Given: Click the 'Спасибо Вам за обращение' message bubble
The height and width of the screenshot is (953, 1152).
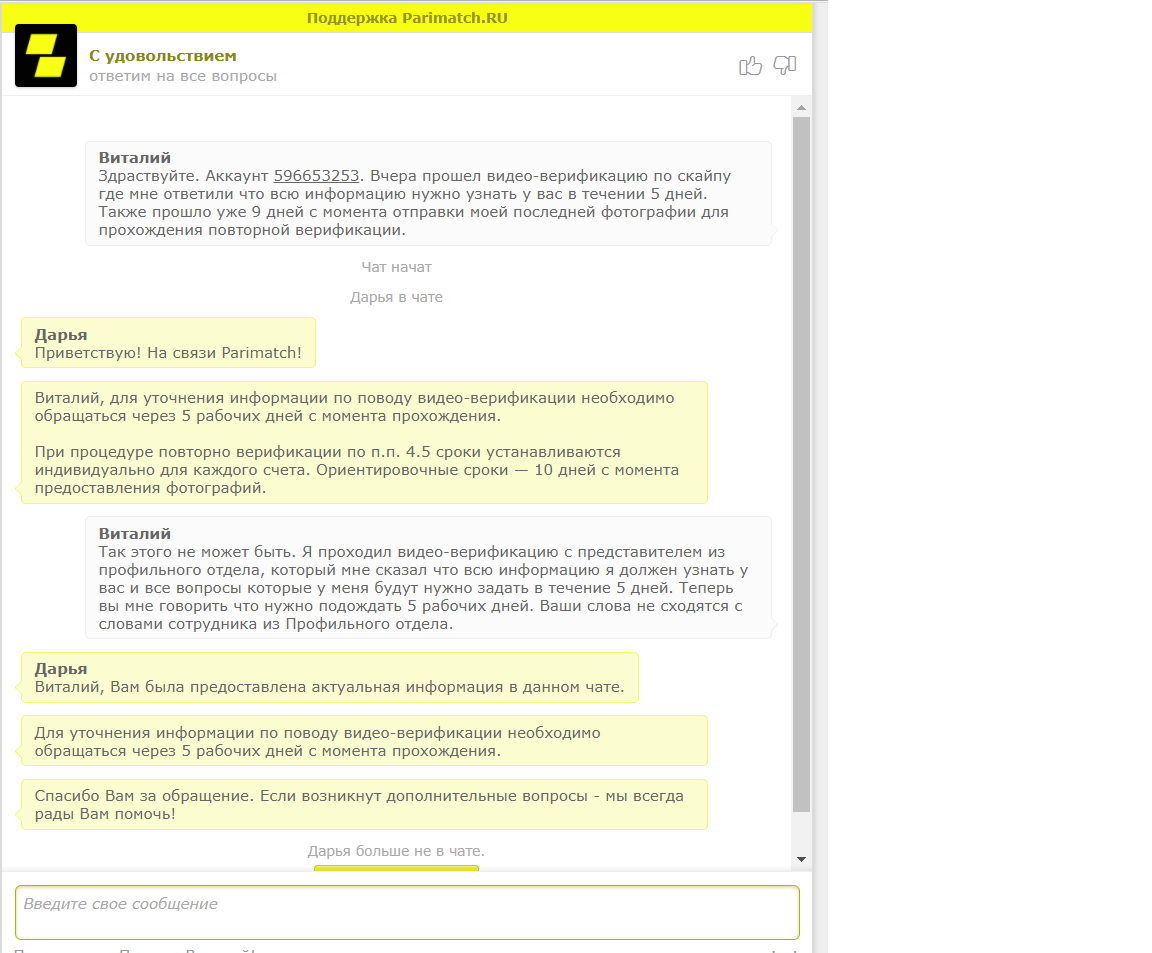Looking at the screenshot, I should click(x=364, y=805).
